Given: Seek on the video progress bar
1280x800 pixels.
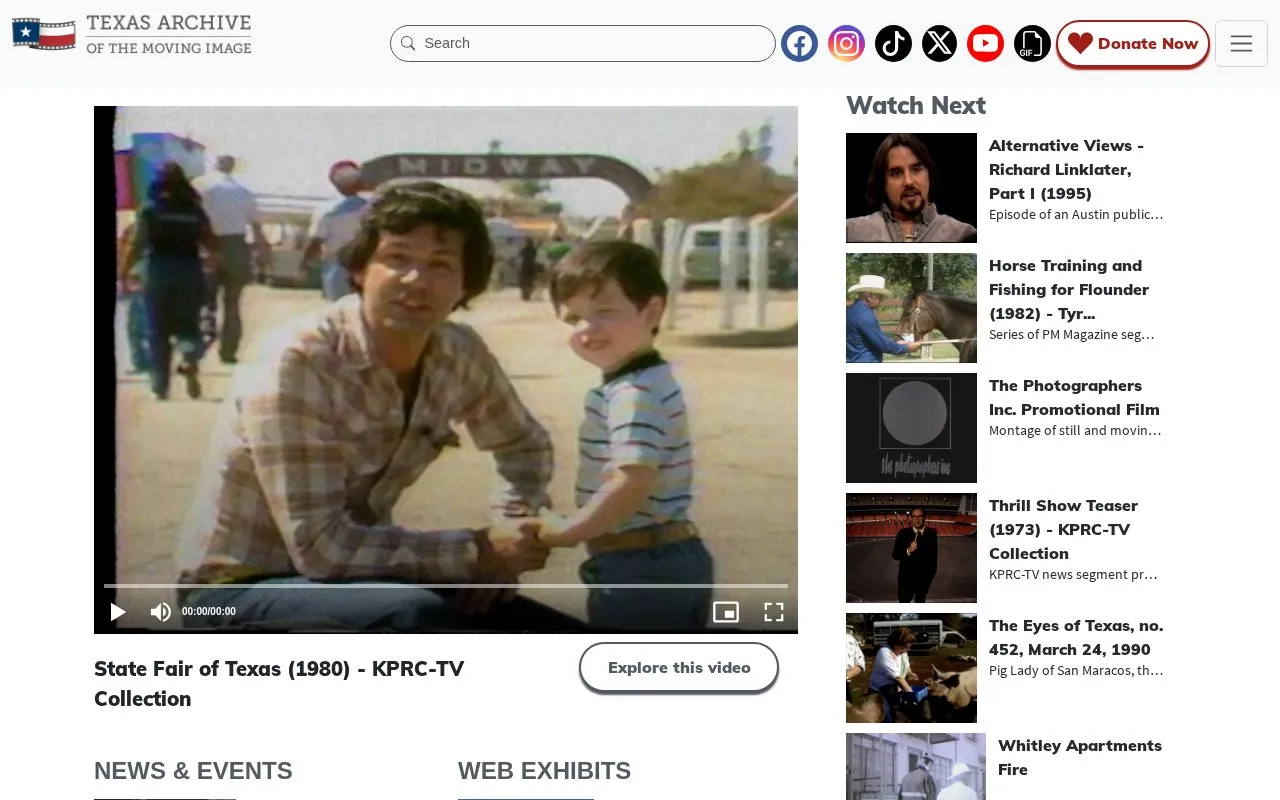Looking at the screenshot, I should [x=446, y=586].
